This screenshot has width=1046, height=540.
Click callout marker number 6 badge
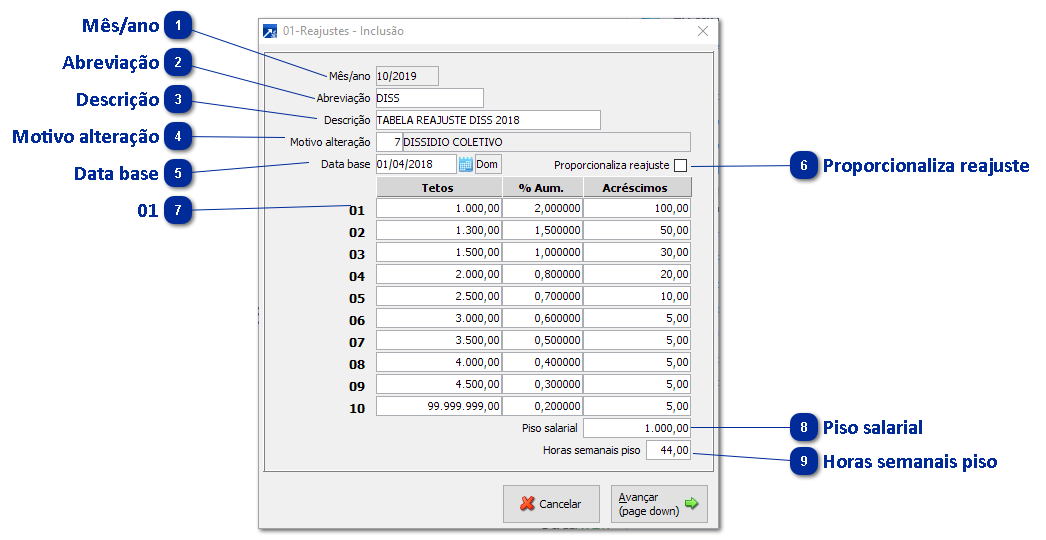click(804, 166)
